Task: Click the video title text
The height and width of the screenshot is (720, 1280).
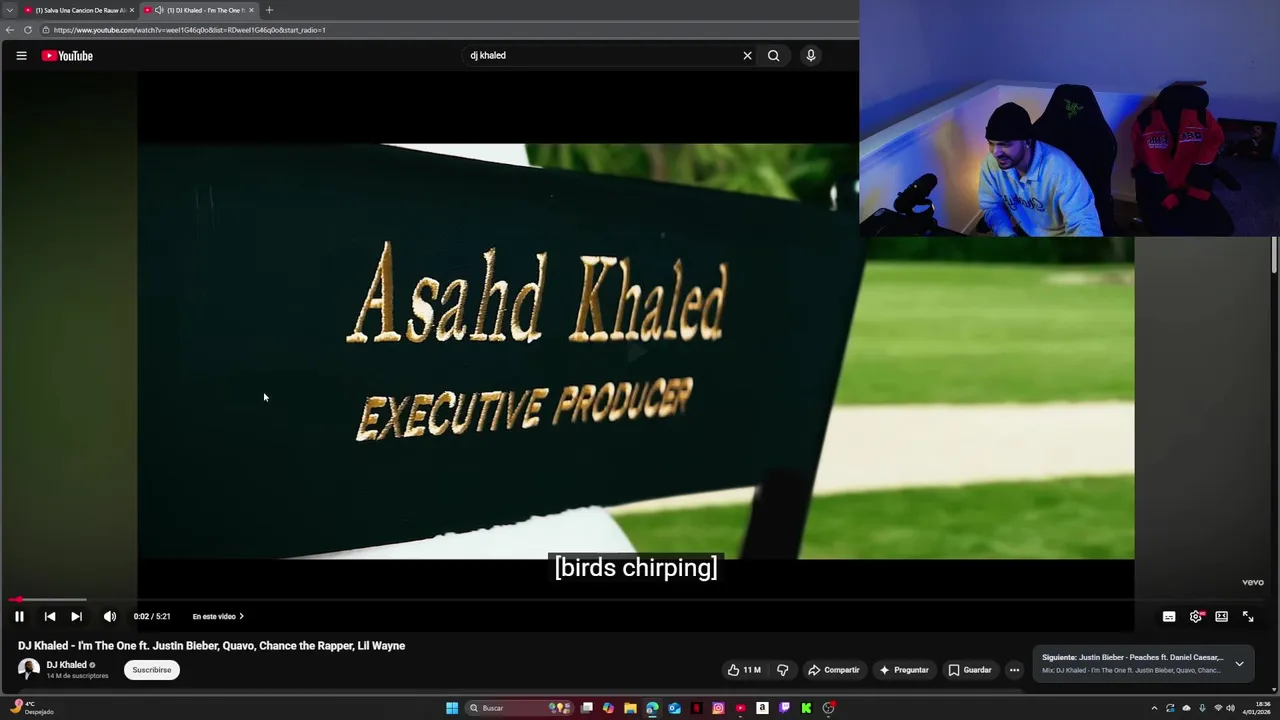Action: 211,646
